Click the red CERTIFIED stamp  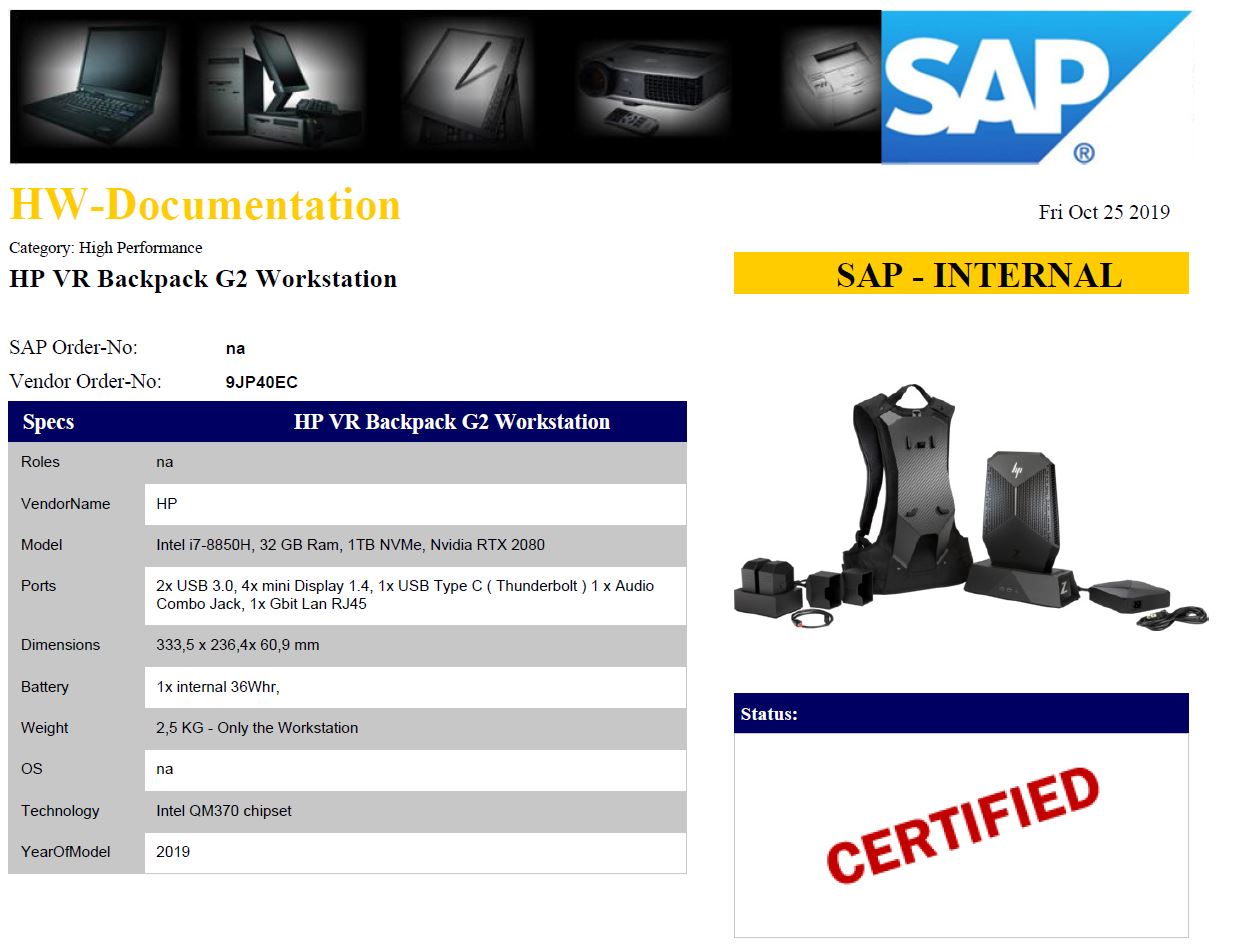pos(962,825)
